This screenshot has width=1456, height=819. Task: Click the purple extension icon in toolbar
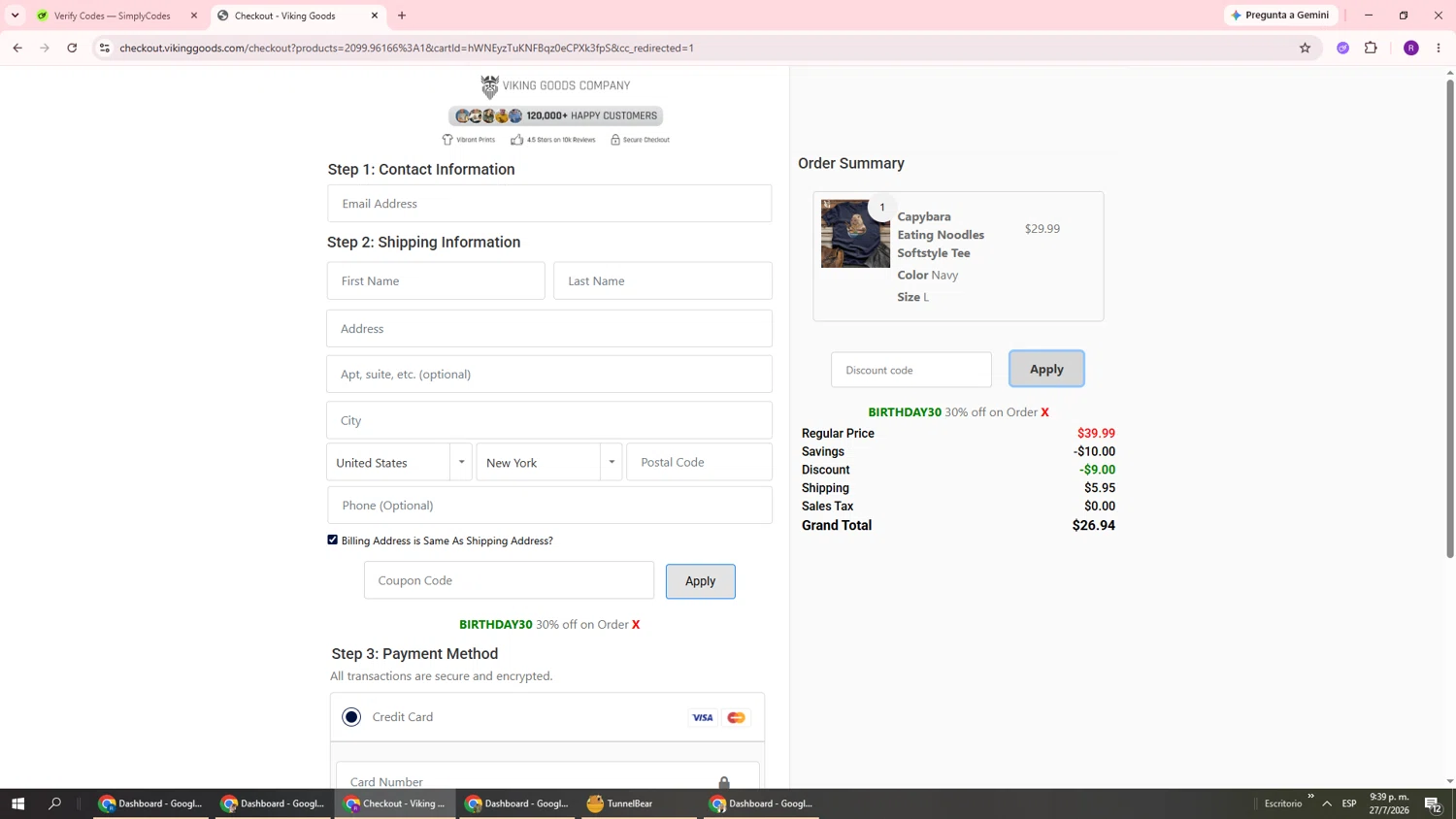pyautogui.click(x=1342, y=48)
